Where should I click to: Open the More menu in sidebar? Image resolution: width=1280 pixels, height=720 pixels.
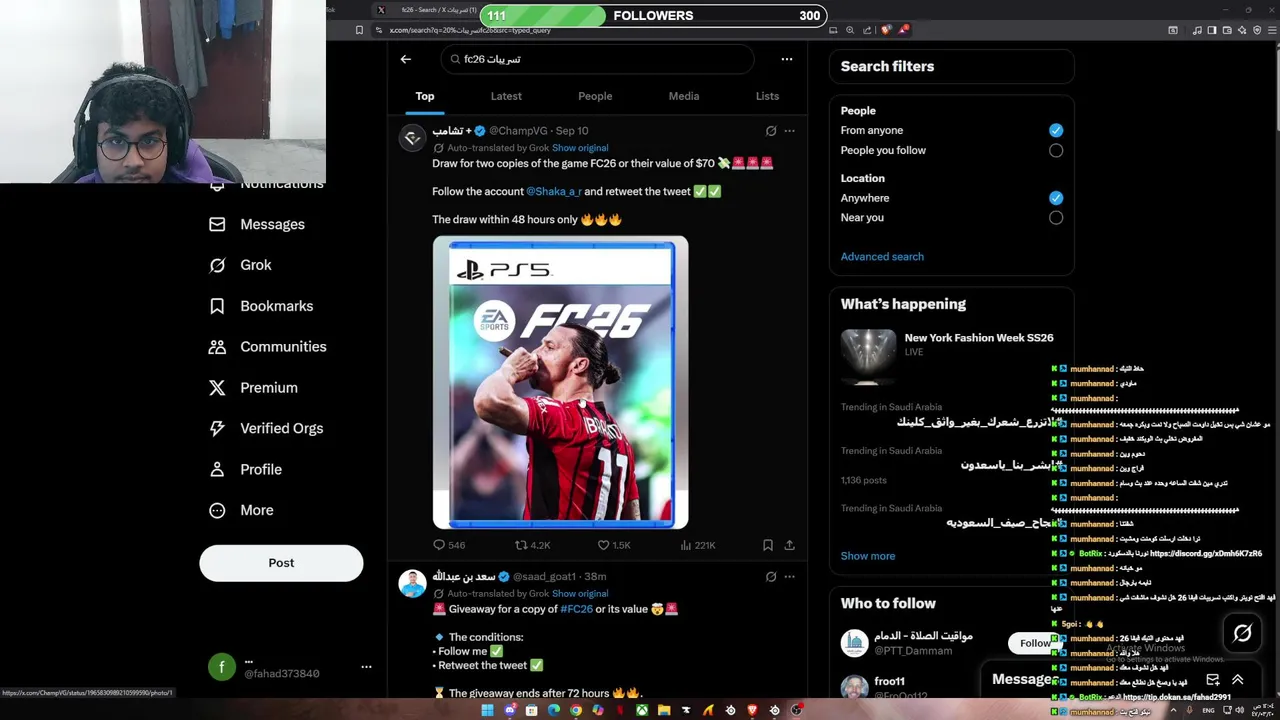(240, 510)
